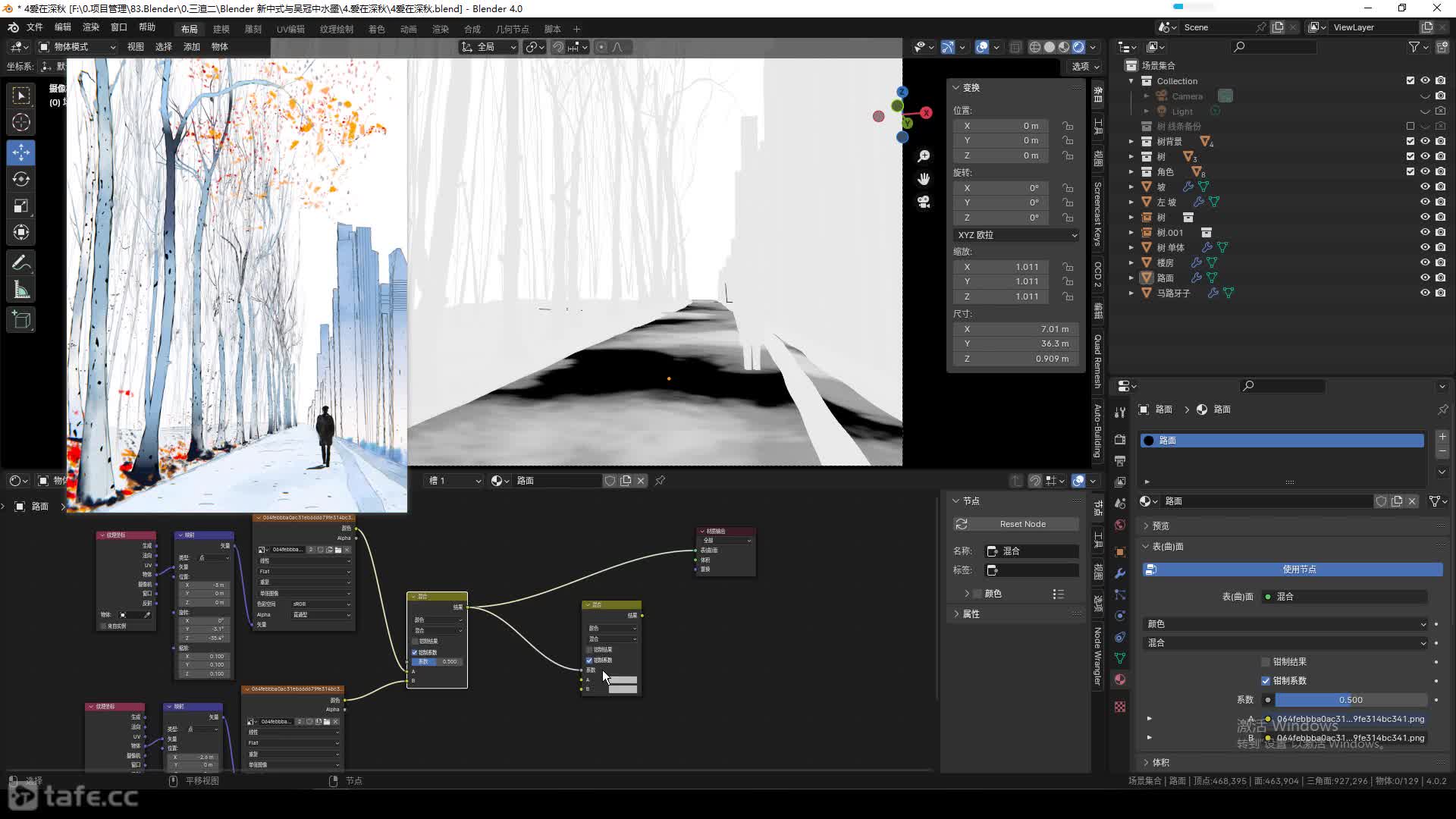Open the 全局 orientation dropdown
Viewport: 1456px width, 819px height.
[x=489, y=47]
